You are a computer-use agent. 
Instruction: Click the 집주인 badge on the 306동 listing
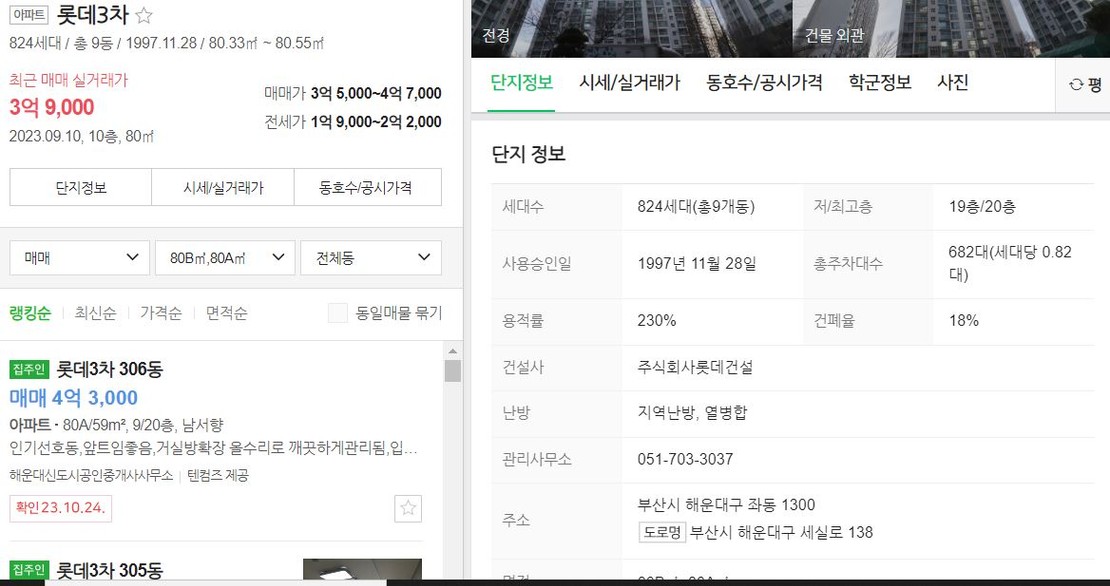point(29,369)
